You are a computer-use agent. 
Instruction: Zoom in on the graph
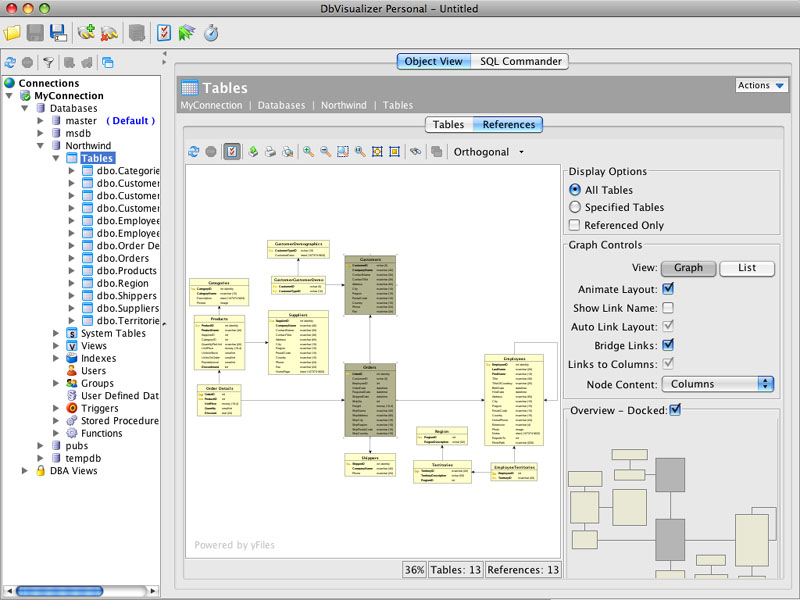click(x=308, y=152)
